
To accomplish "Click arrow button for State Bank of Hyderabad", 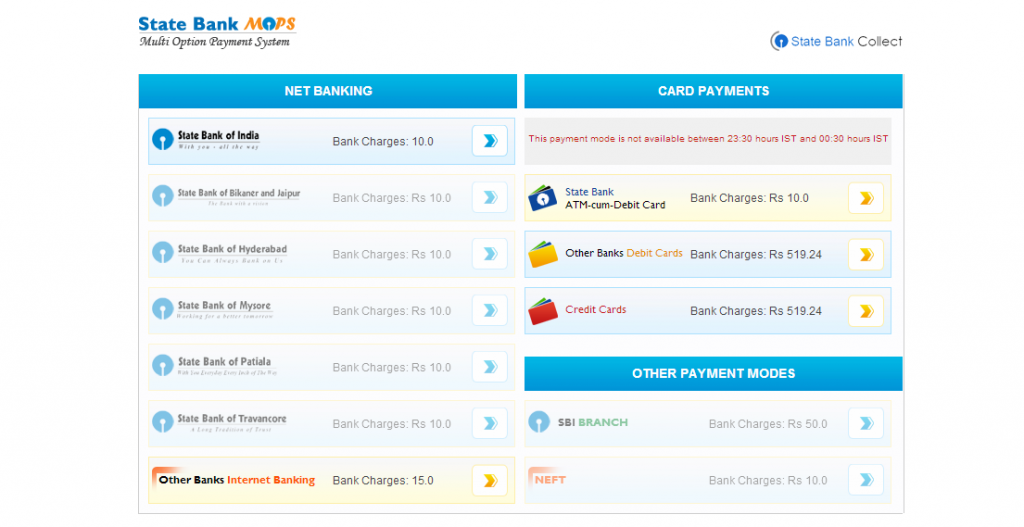I will [x=490, y=253].
